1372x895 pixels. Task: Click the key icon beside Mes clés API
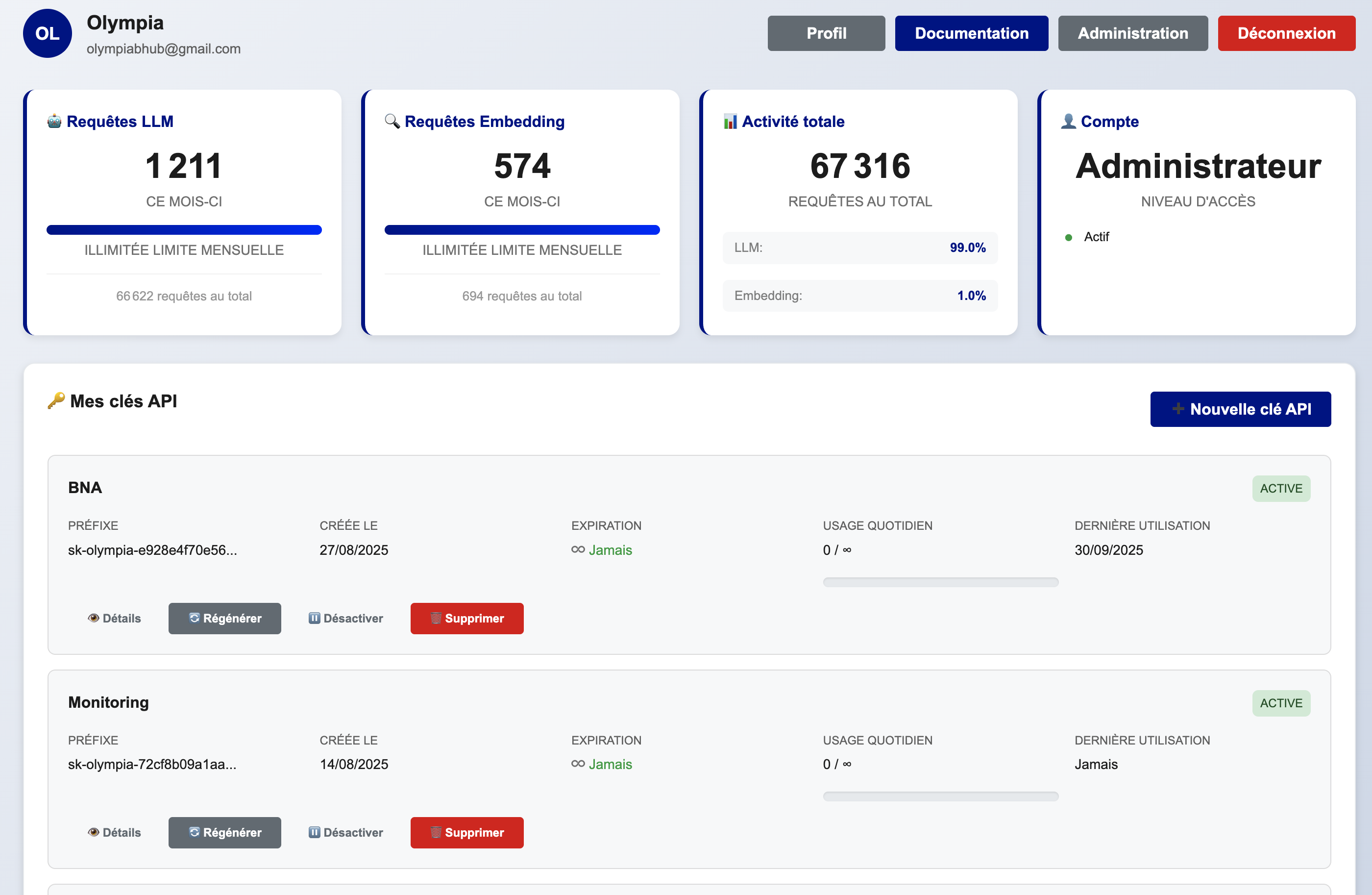[x=56, y=401]
